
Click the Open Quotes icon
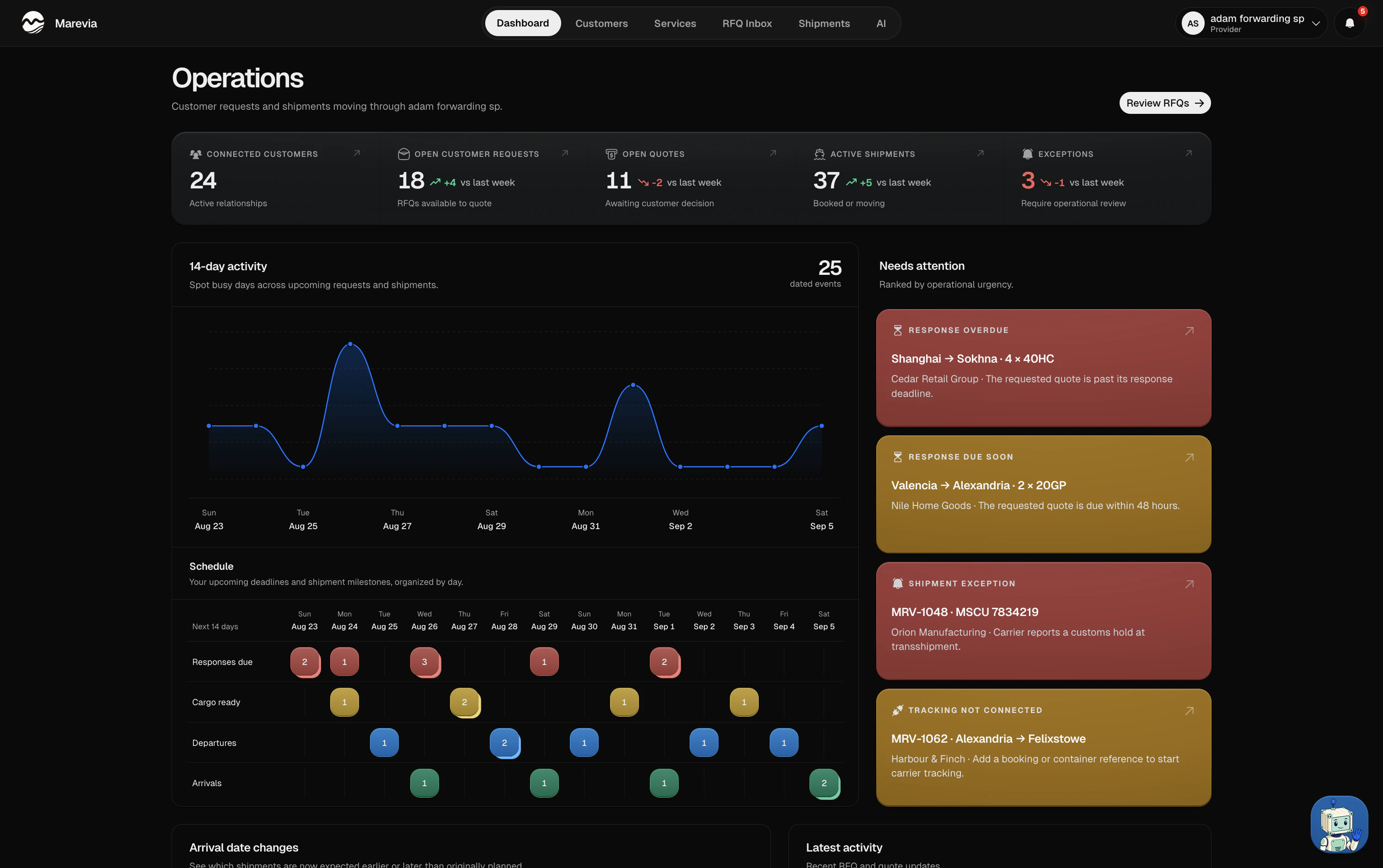[611, 154]
